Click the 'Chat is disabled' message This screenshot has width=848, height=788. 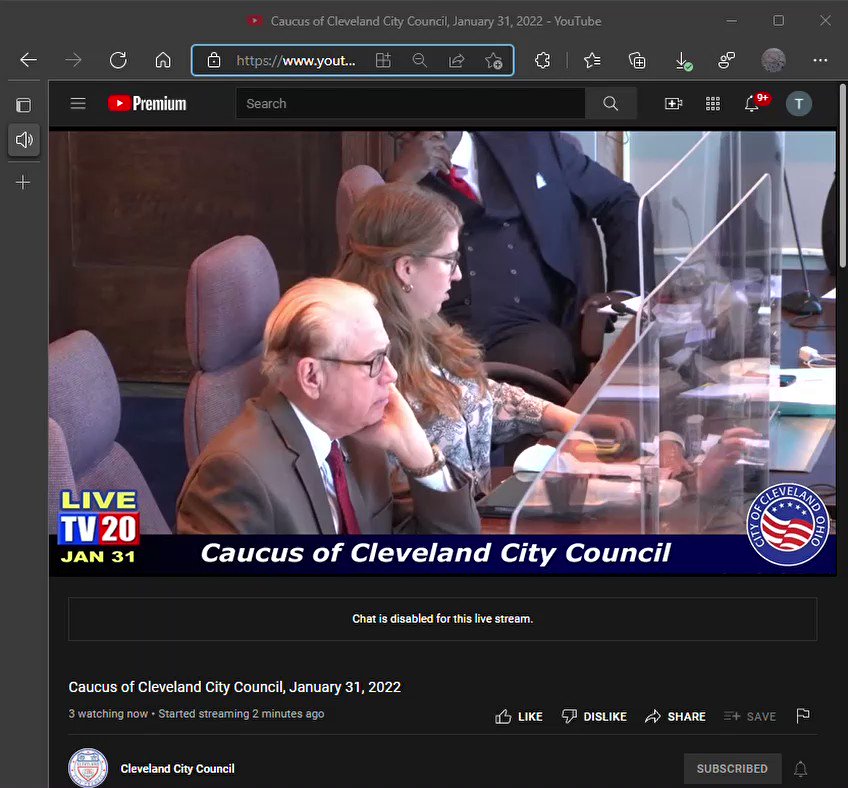pos(442,619)
